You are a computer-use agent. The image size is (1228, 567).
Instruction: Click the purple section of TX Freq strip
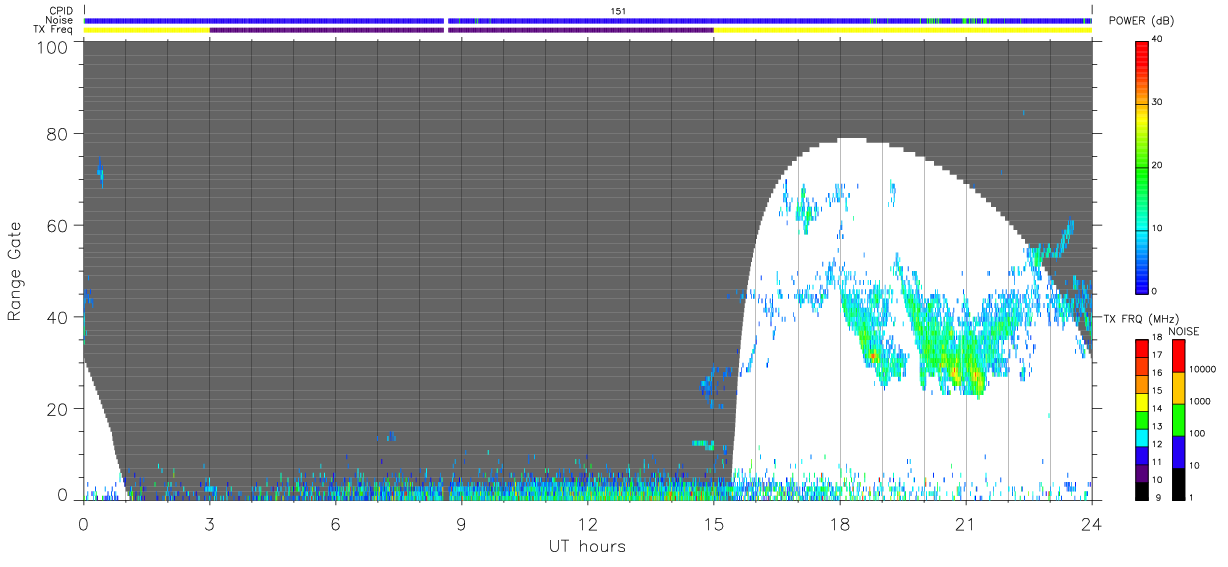pyautogui.click(x=461, y=30)
